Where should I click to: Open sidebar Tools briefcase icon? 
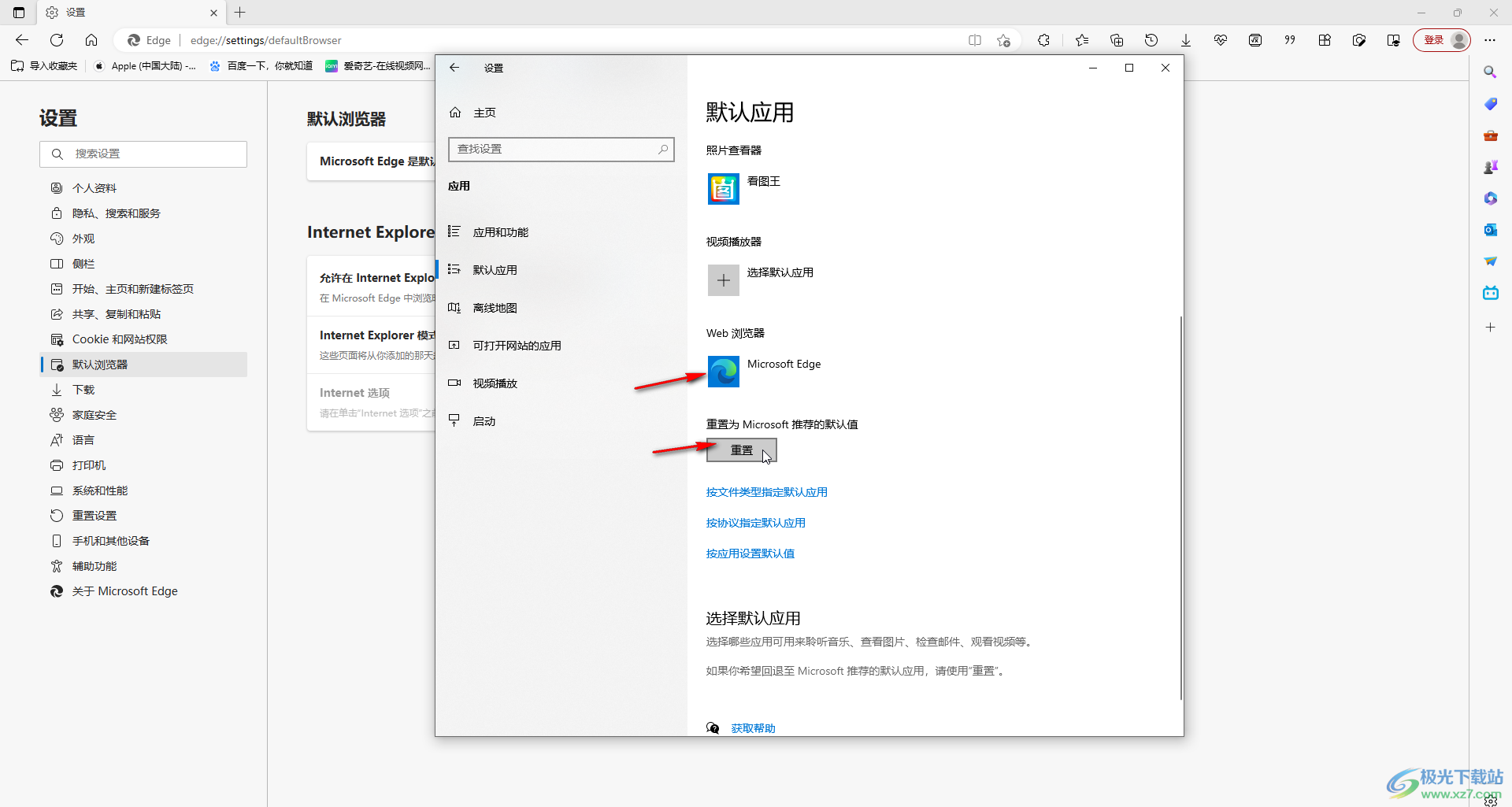tap(1490, 135)
